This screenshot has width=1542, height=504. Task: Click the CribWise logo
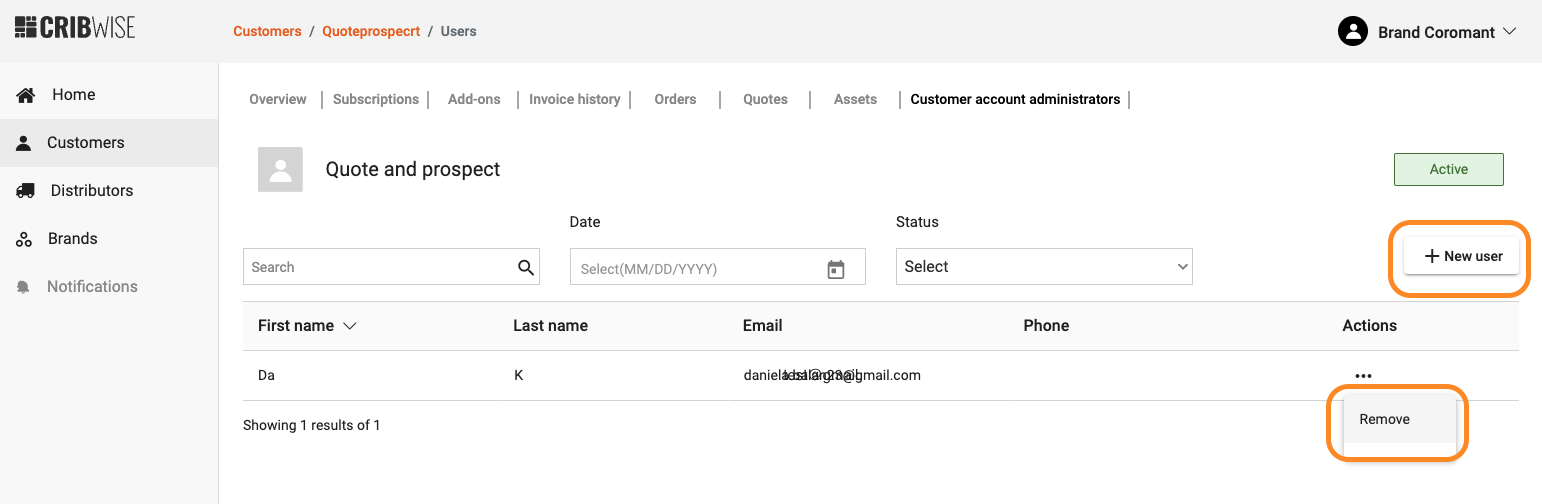click(75, 27)
